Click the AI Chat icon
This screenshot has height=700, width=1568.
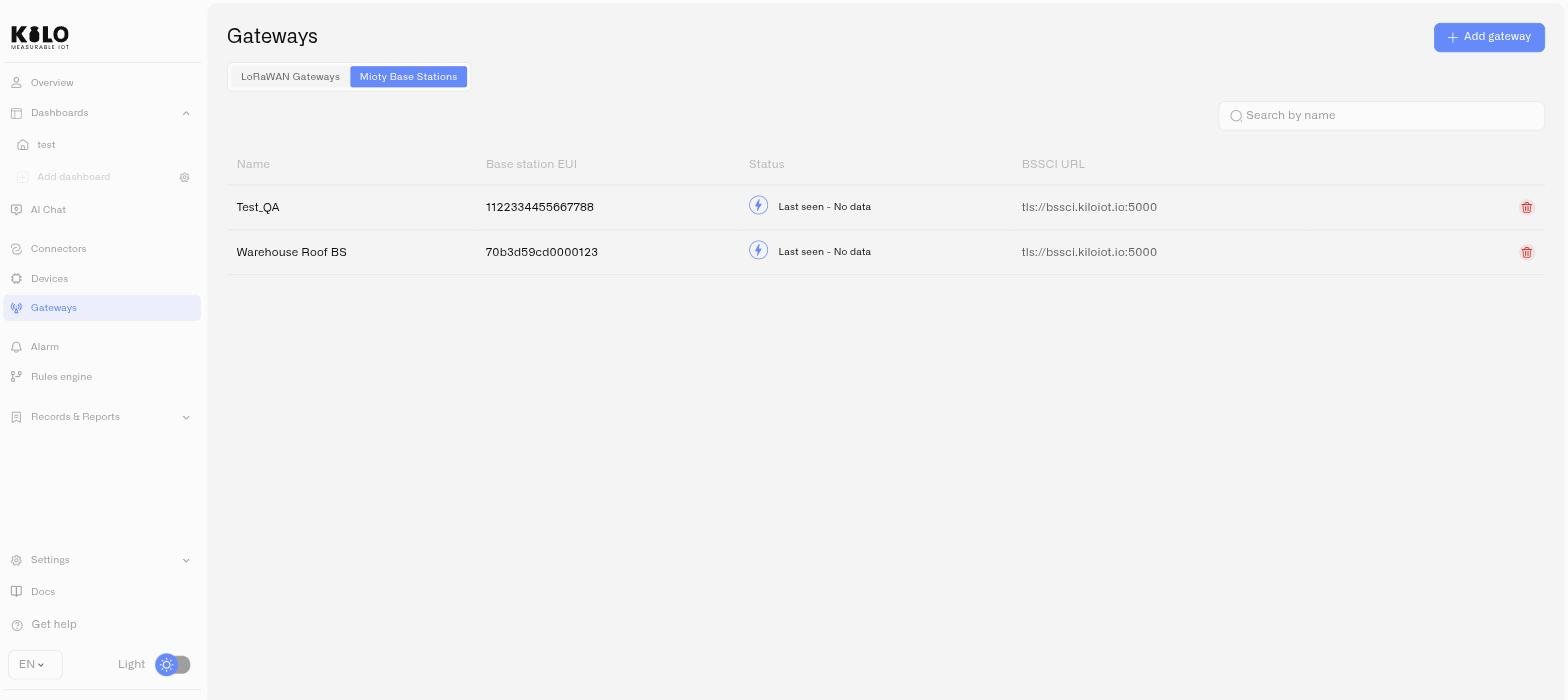(16, 210)
